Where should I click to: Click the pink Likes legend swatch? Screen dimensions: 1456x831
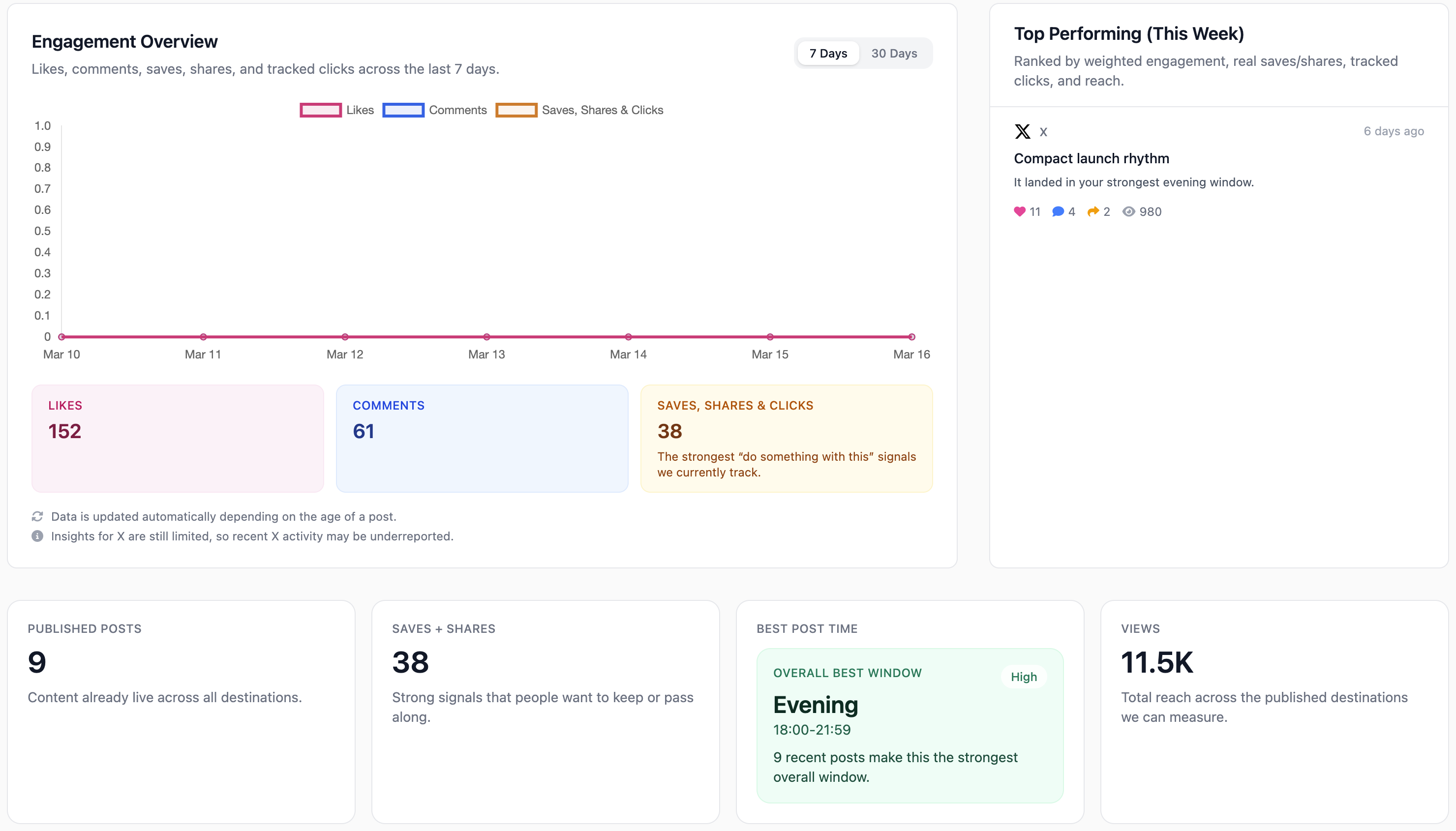click(321, 110)
